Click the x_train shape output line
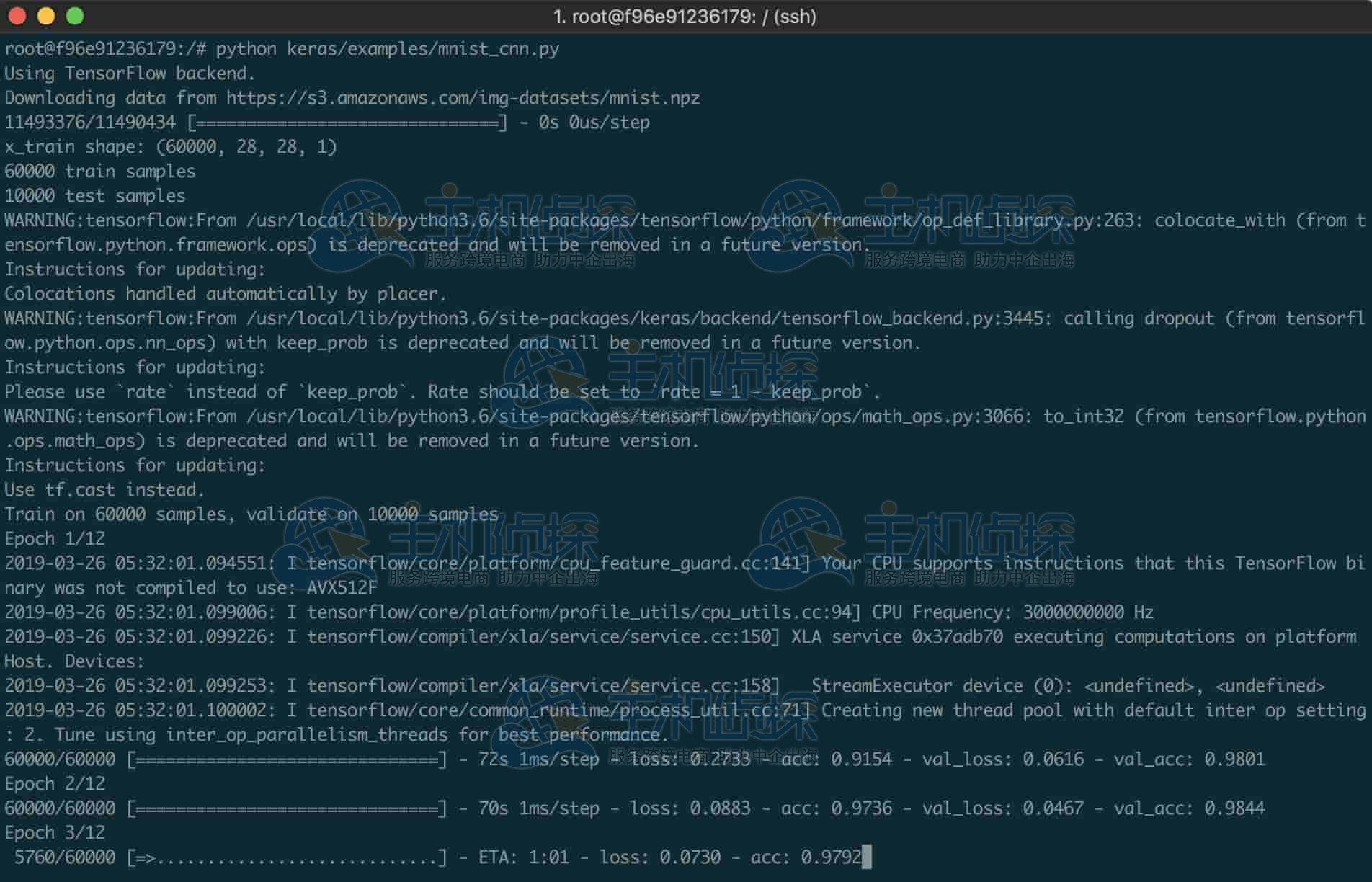Viewport: 1372px width, 882px height. click(x=170, y=147)
